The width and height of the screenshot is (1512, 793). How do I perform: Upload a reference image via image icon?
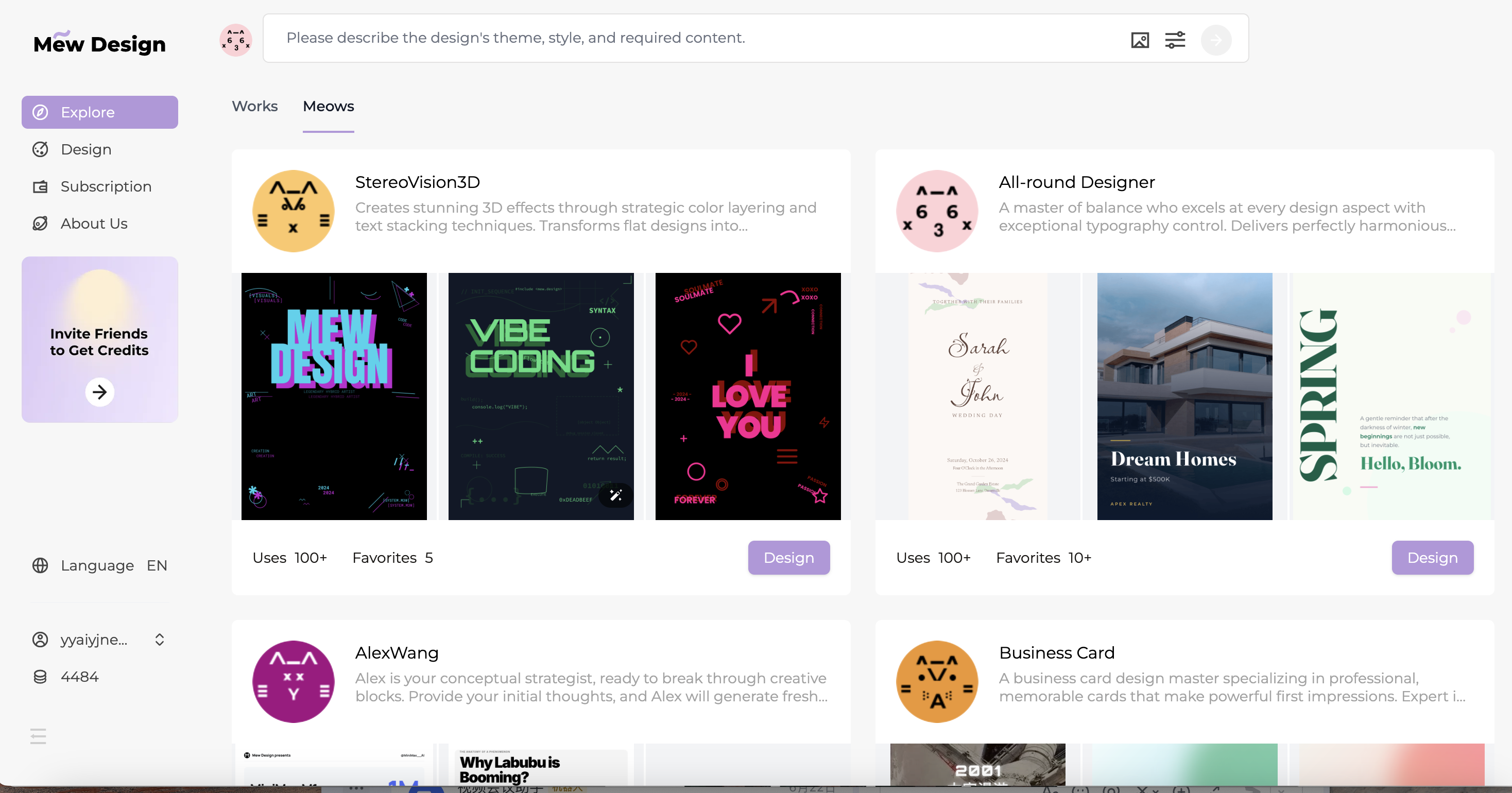[1140, 40]
